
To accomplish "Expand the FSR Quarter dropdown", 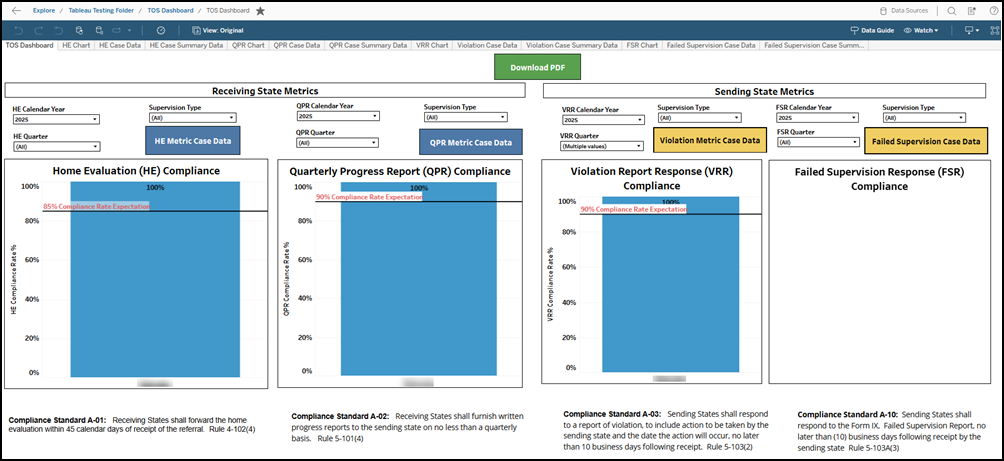I will (x=817, y=142).
